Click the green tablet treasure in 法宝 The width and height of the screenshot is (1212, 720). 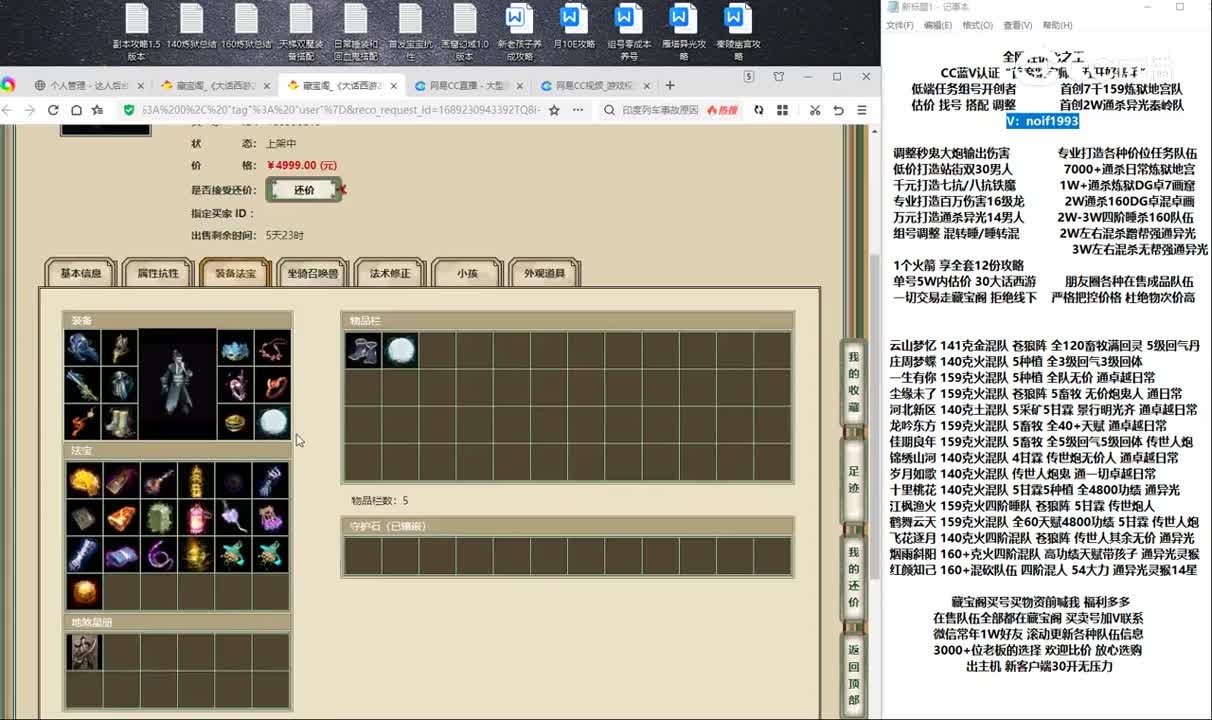pyautogui.click(x=158, y=518)
